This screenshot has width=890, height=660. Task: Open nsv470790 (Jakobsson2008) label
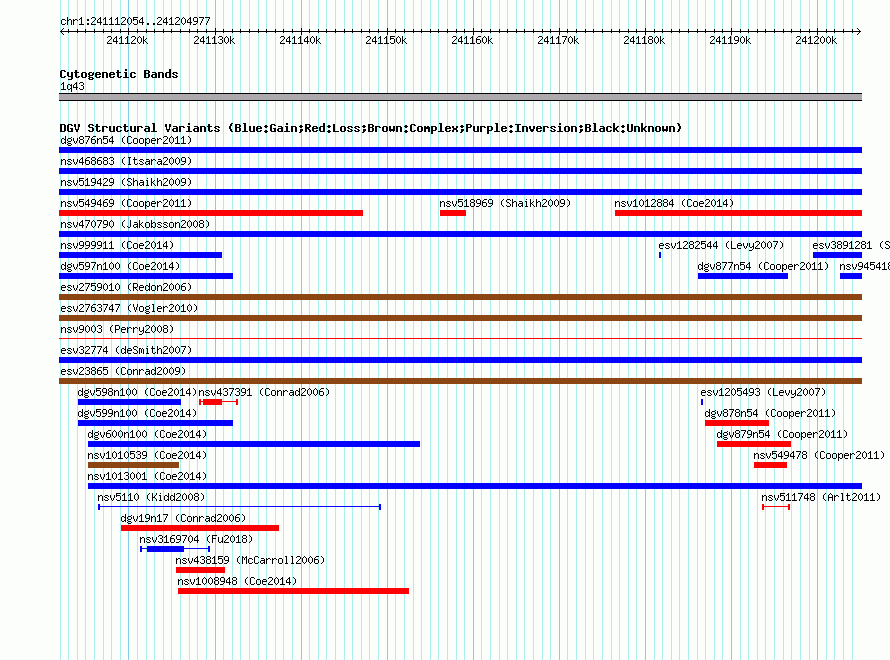pos(135,224)
